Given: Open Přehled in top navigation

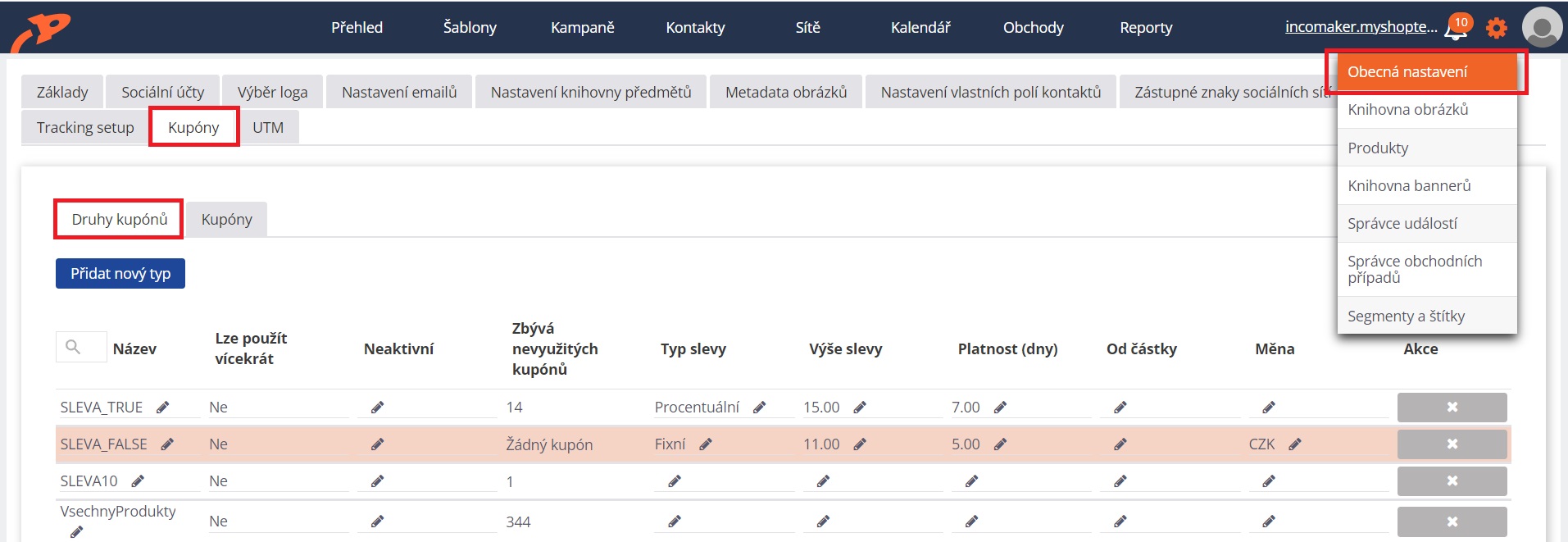Looking at the screenshot, I should (x=357, y=27).
